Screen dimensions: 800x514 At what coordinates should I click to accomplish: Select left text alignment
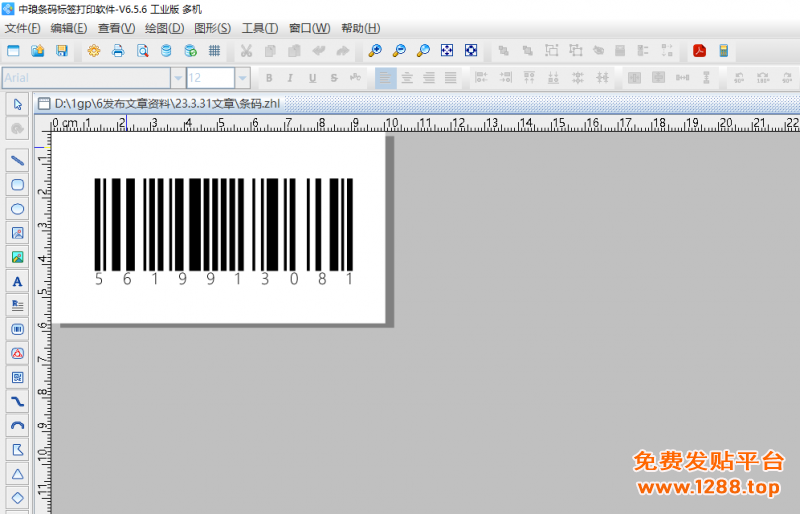[385, 78]
